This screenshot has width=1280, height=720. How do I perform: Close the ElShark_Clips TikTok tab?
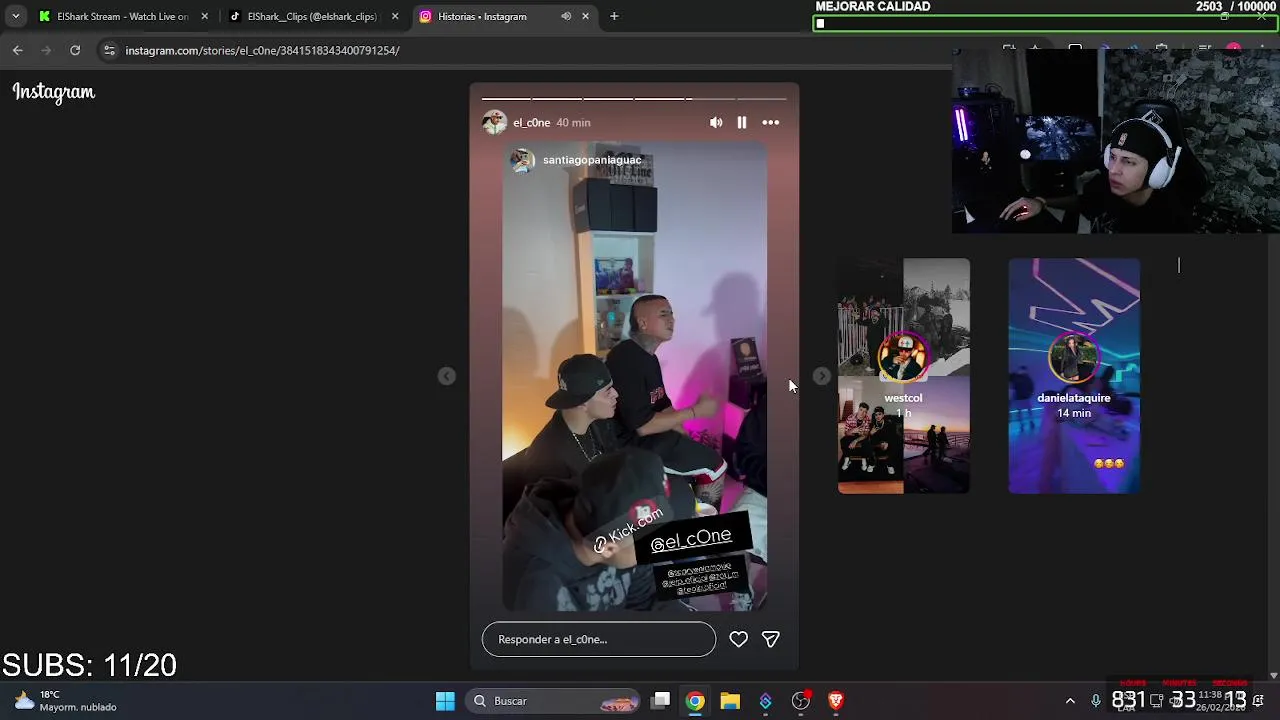(x=395, y=16)
